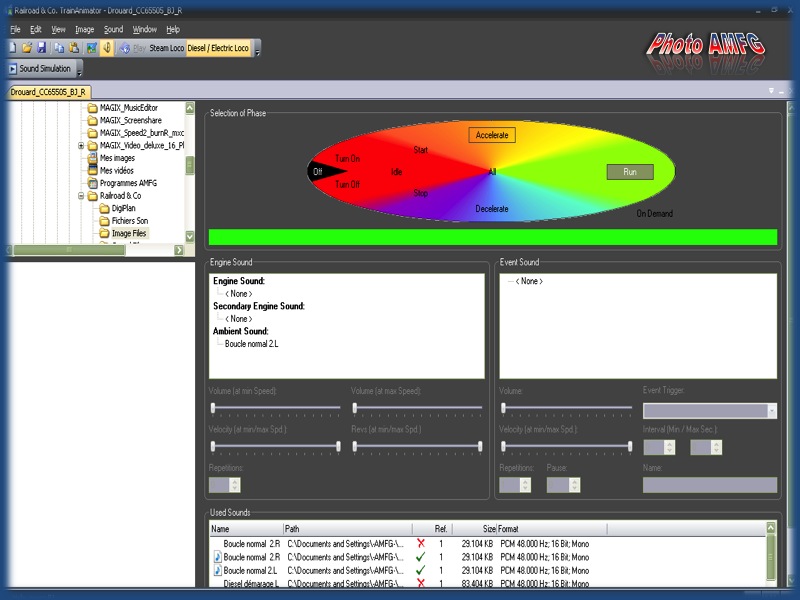The image size is (800, 600).
Task: Select the Programmes AMFG folder
Action: pyautogui.click(x=128, y=183)
